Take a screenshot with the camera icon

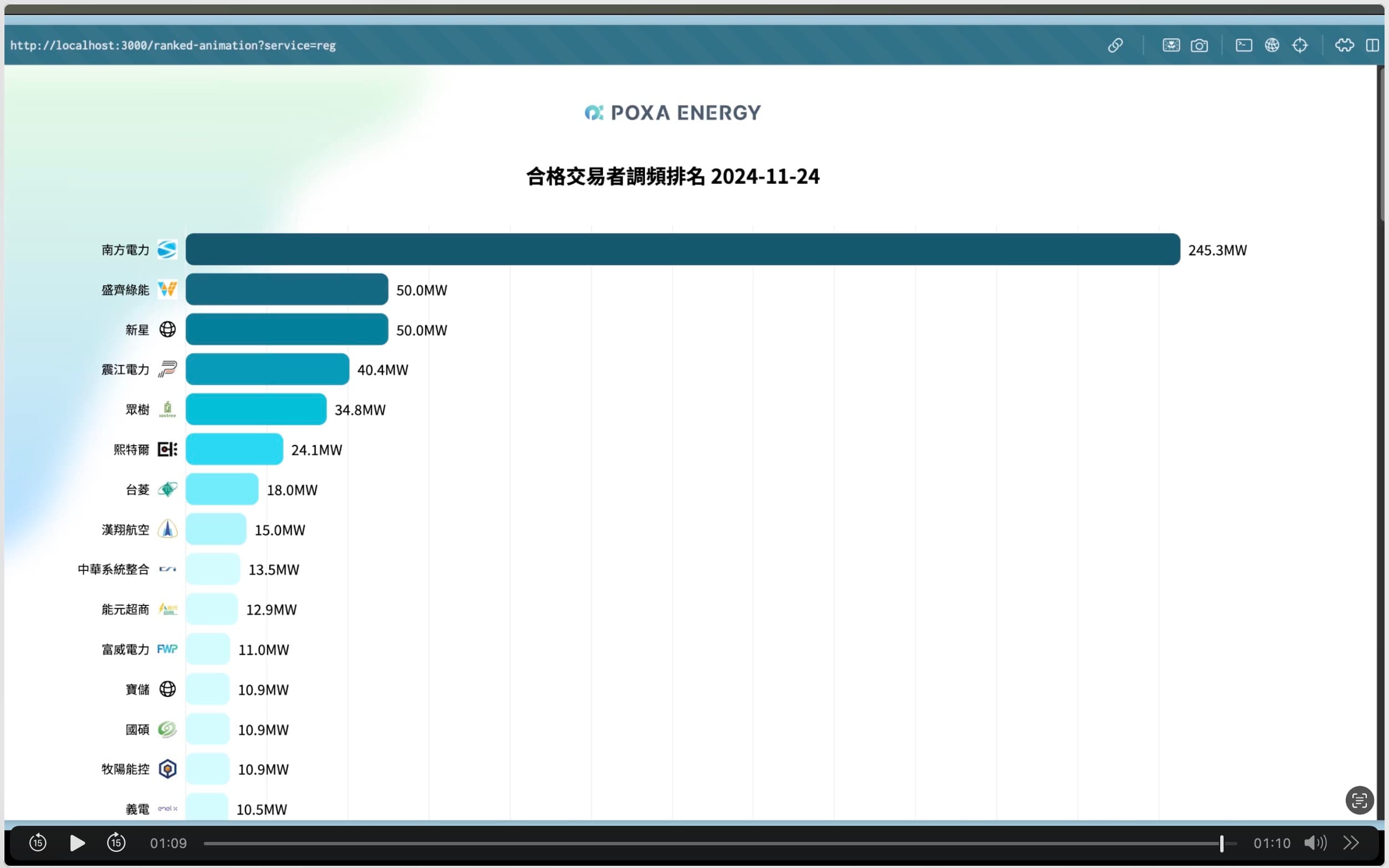pos(1200,45)
